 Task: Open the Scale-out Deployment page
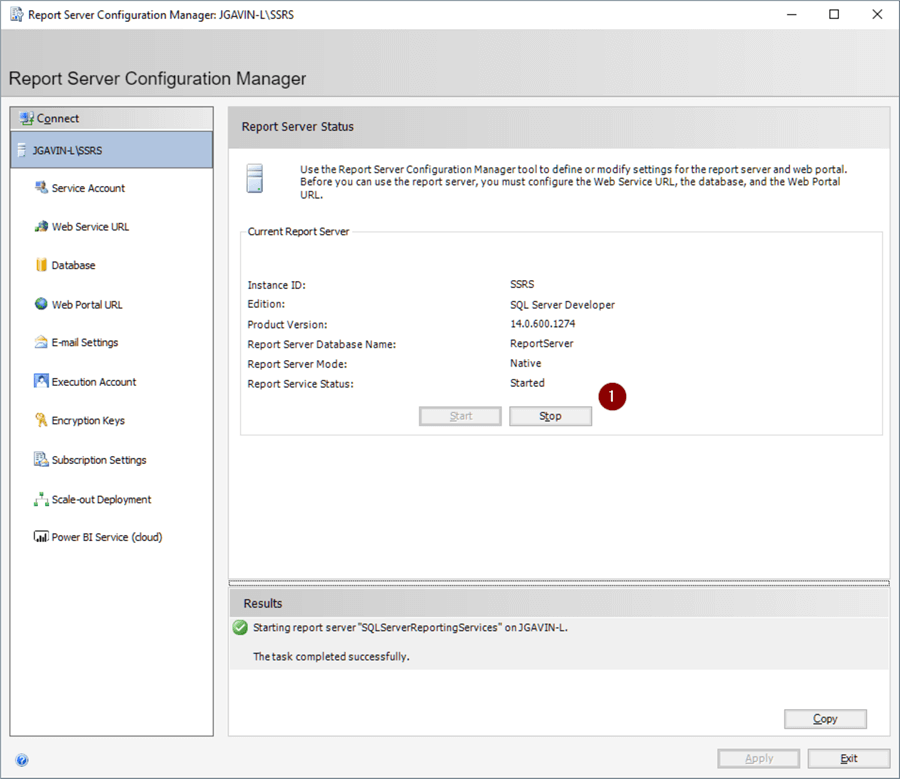tap(101, 499)
